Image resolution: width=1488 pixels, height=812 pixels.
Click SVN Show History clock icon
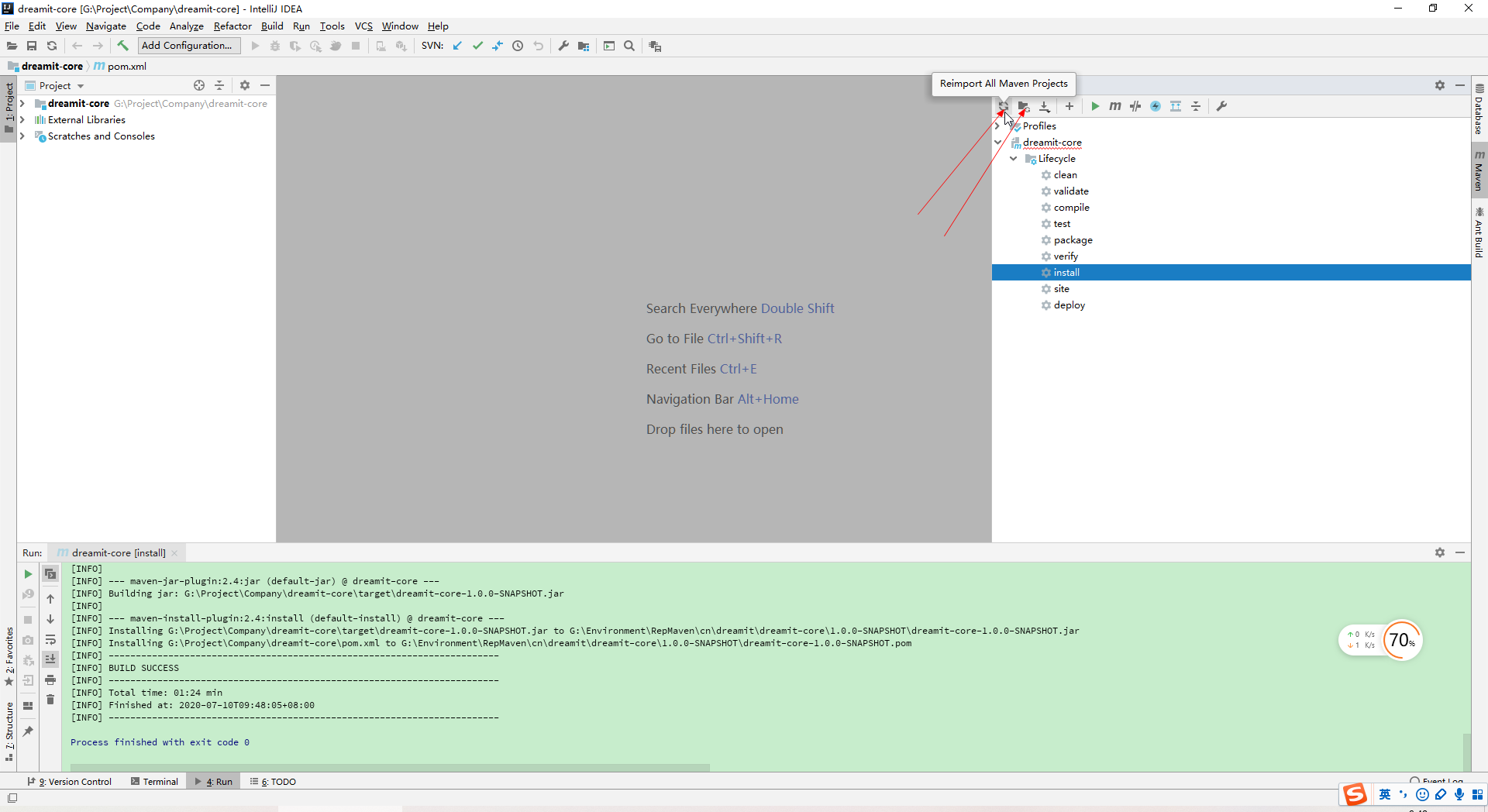click(x=518, y=46)
